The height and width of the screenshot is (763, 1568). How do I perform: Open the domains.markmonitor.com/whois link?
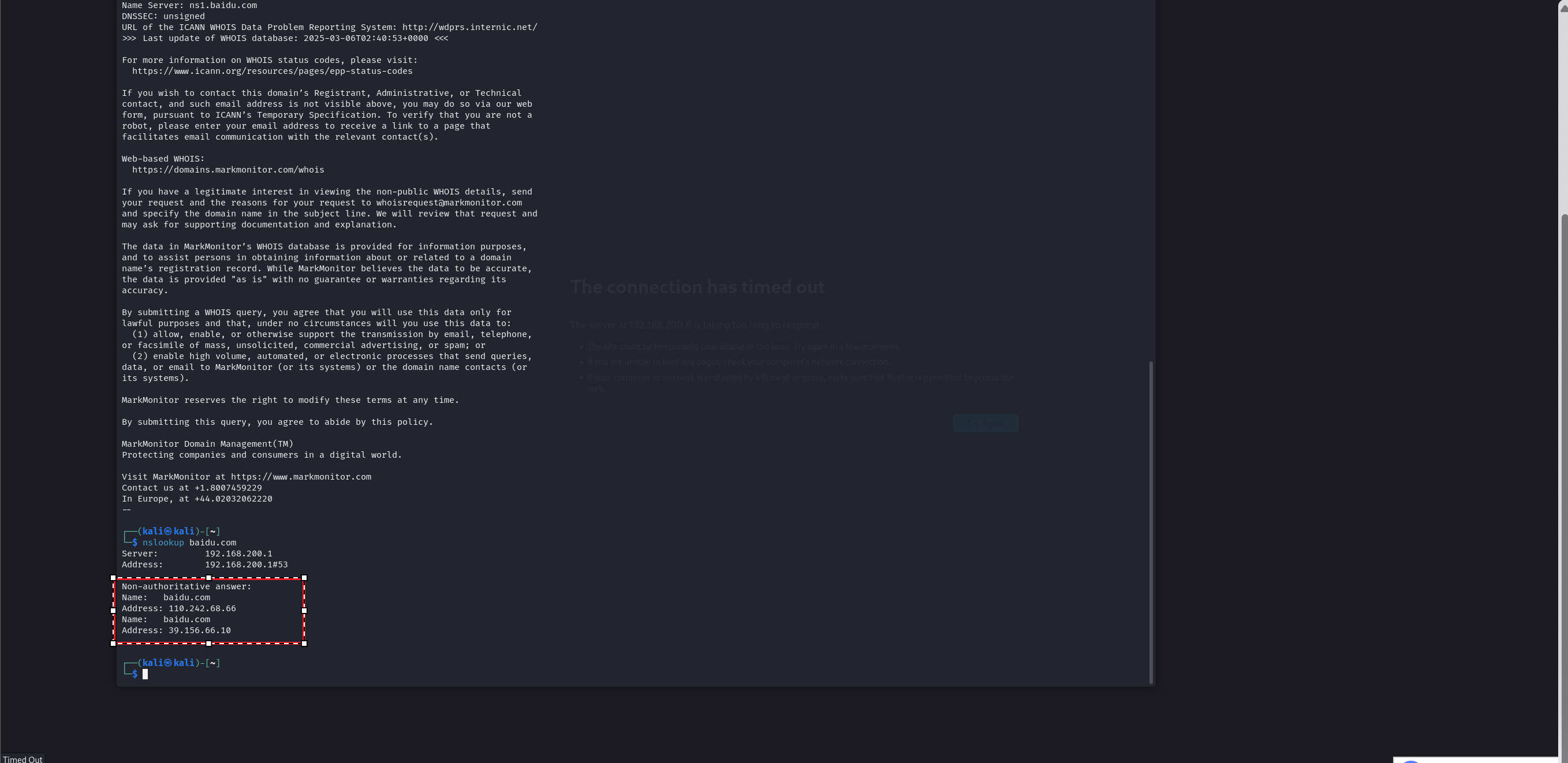click(227, 170)
